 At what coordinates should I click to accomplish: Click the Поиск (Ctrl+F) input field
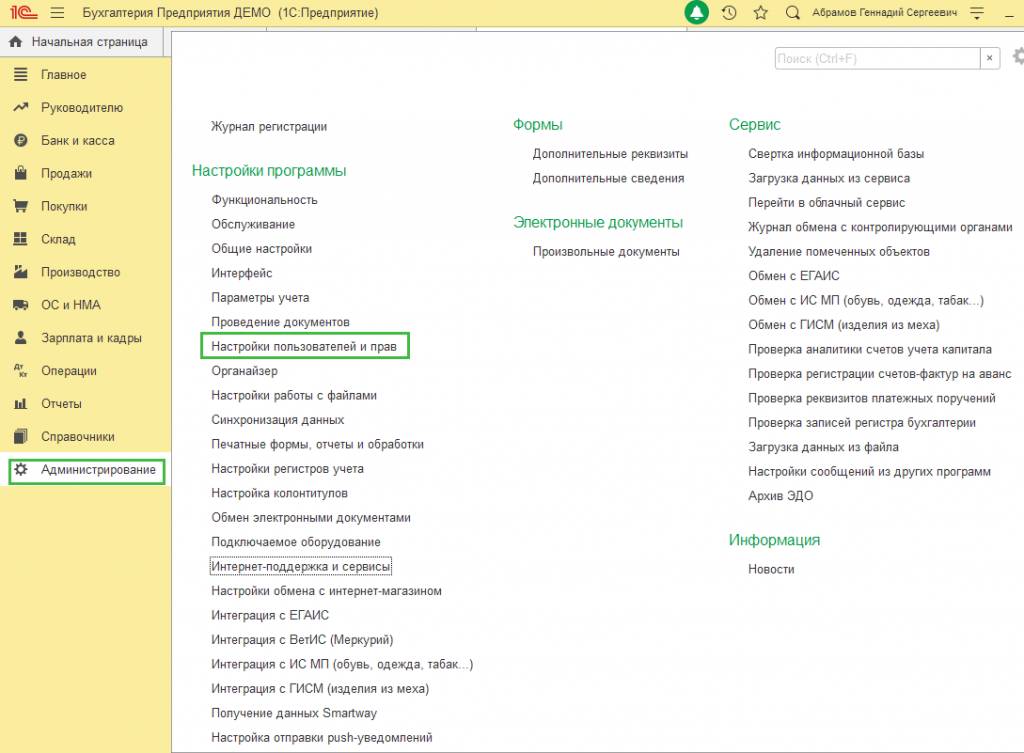877,58
